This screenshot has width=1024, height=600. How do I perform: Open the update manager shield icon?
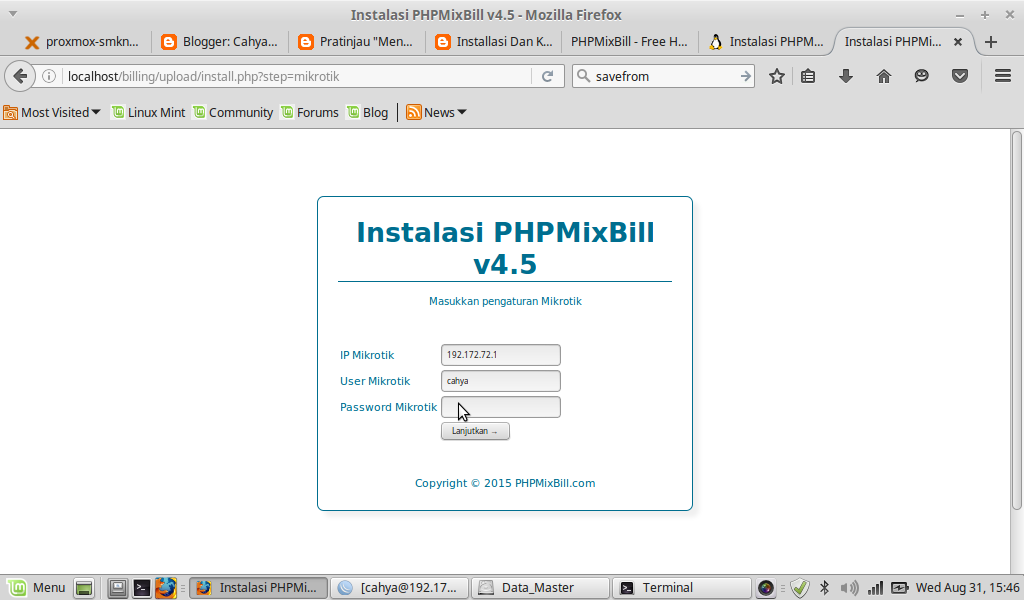coord(800,588)
